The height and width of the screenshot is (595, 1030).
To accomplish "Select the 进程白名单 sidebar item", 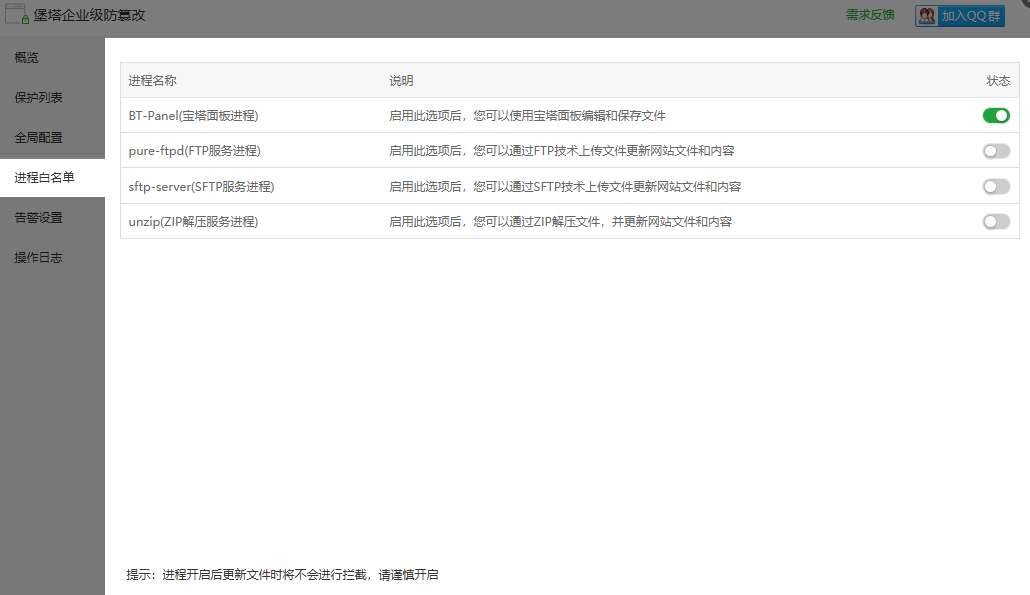I will [42, 177].
